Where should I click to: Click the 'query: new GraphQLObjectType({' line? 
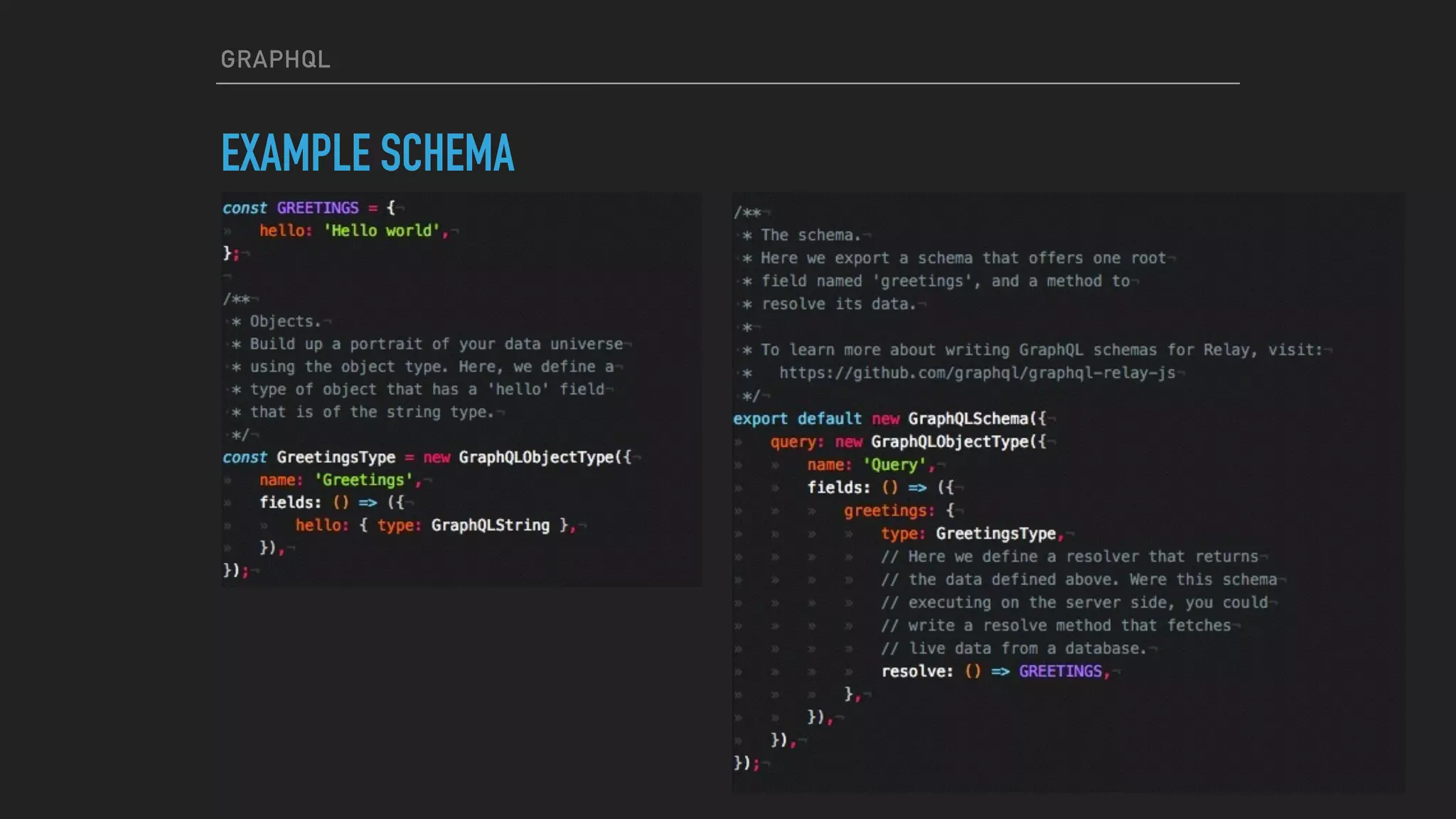[x=908, y=442]
